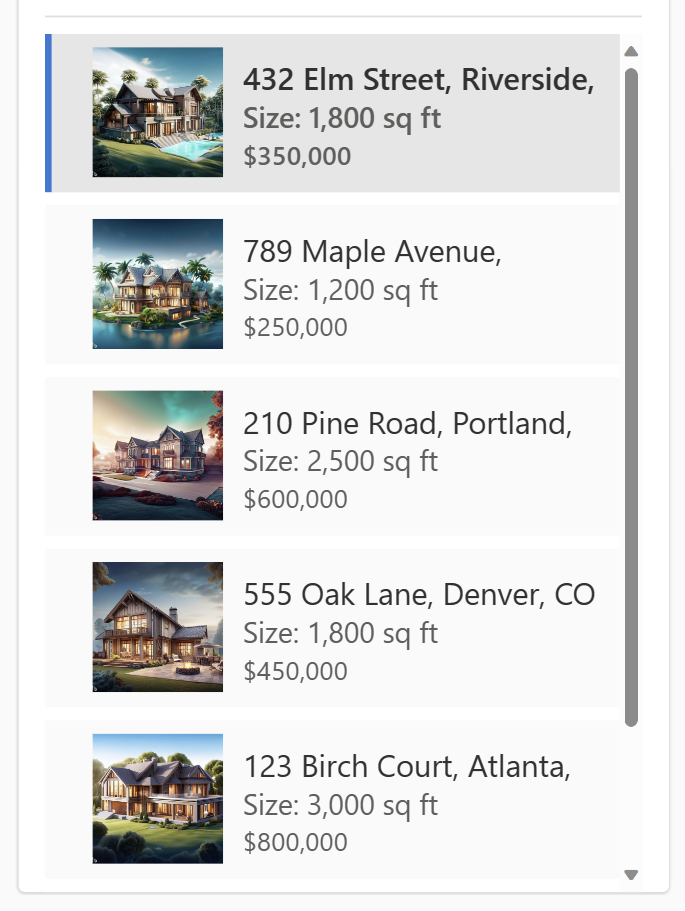Image resolution: width=685 pixels, height=911 pixels.
Task: Click the 432 Elm Street house thumbnail
Action: (x=157, y=112)
